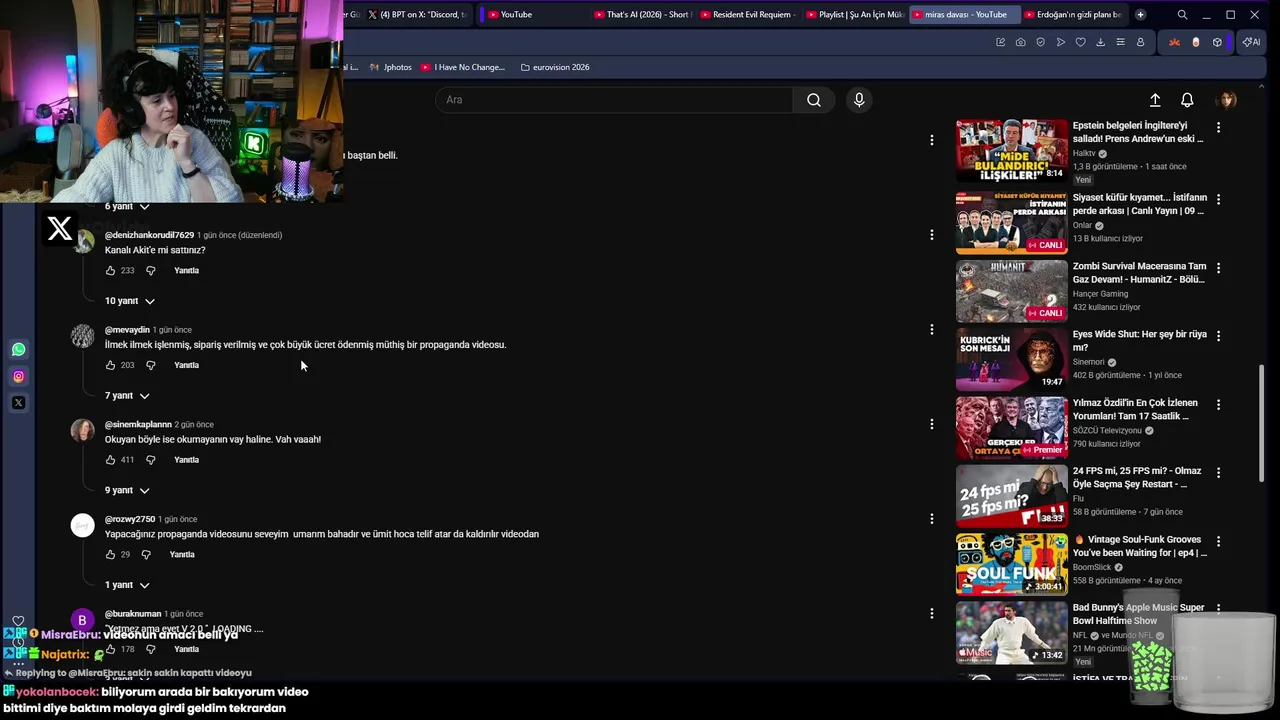The height and width of the screenshot is (720, 1280).
Task: Open a new browser tab with plus button
Action: 1140,15
